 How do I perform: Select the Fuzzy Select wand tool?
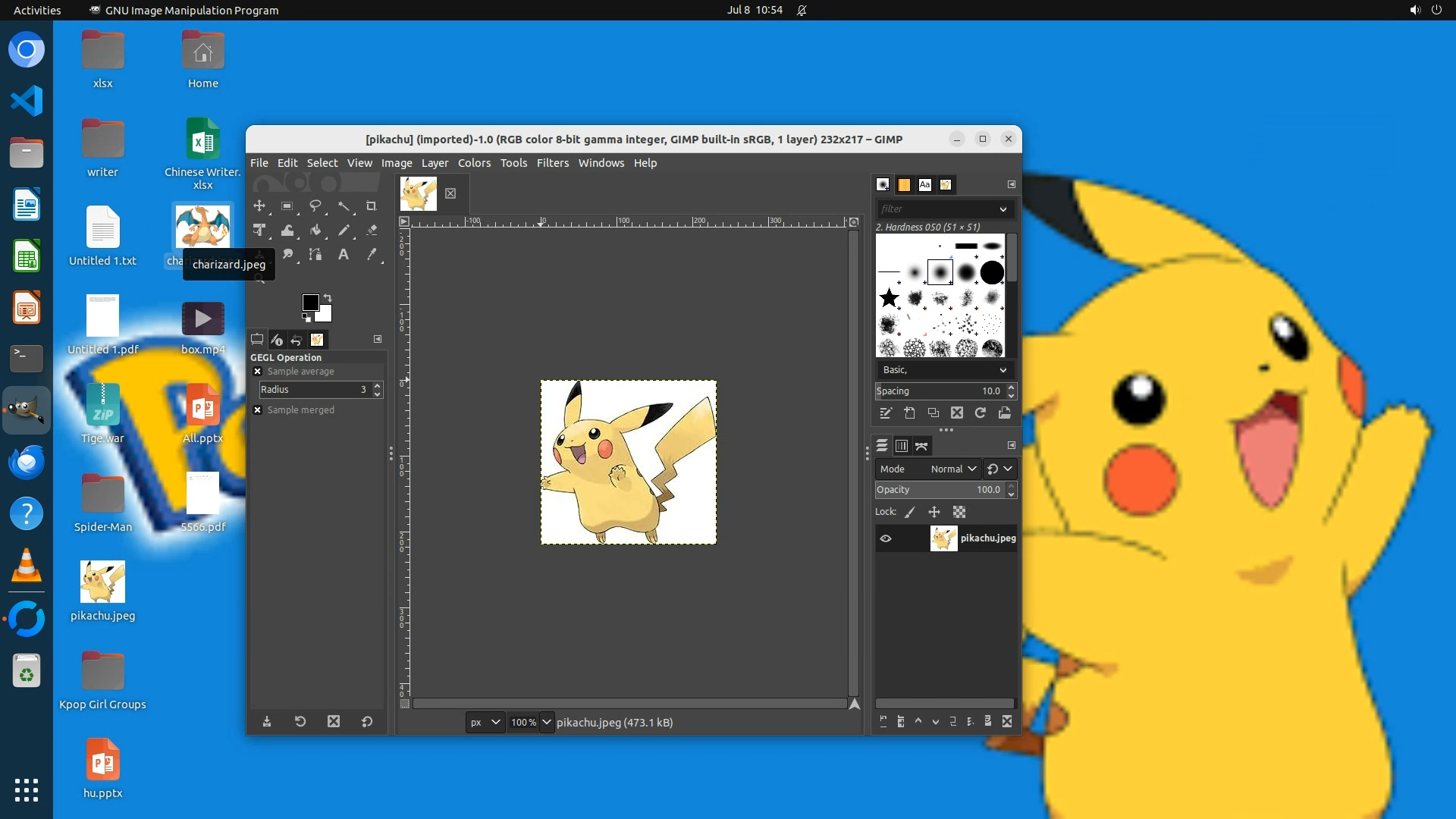tap(344, 206)
